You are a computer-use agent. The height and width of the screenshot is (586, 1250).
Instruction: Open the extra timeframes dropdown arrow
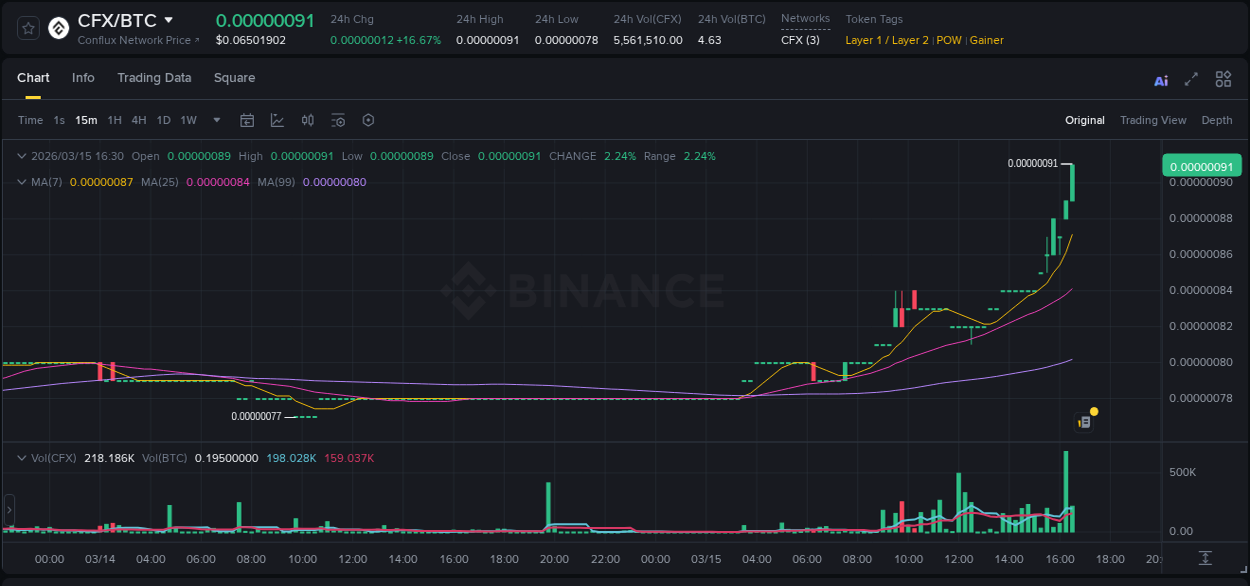tap(216, 120)
